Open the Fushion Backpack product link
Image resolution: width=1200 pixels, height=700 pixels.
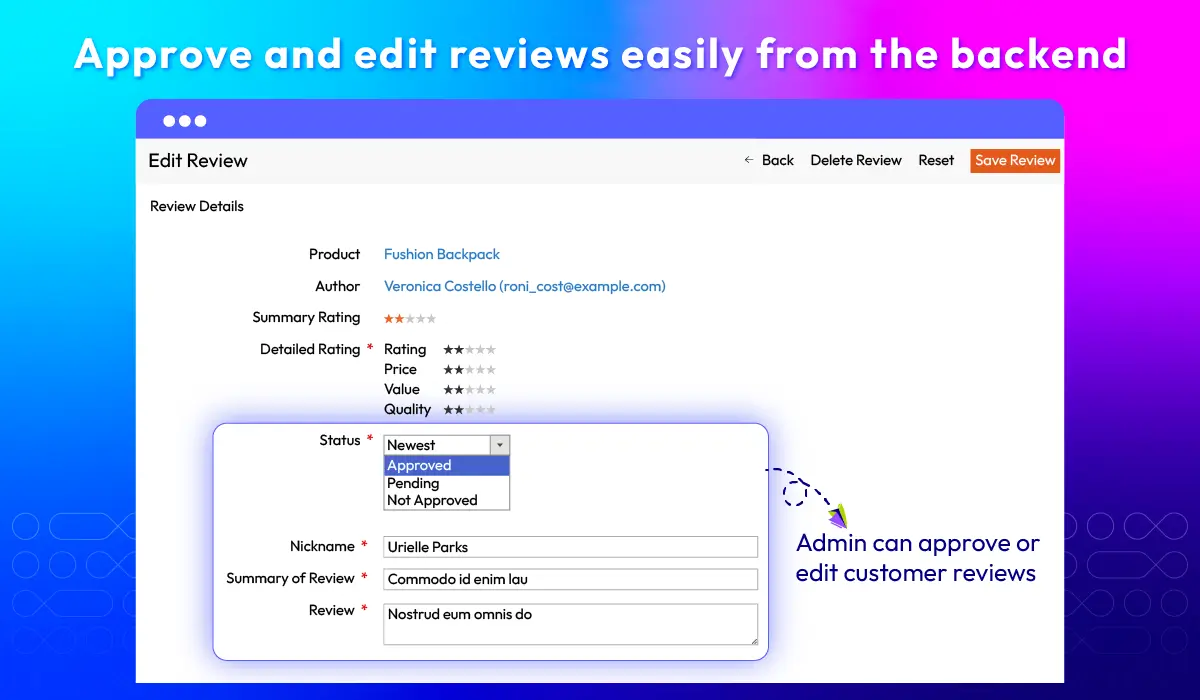coord(442,254)
